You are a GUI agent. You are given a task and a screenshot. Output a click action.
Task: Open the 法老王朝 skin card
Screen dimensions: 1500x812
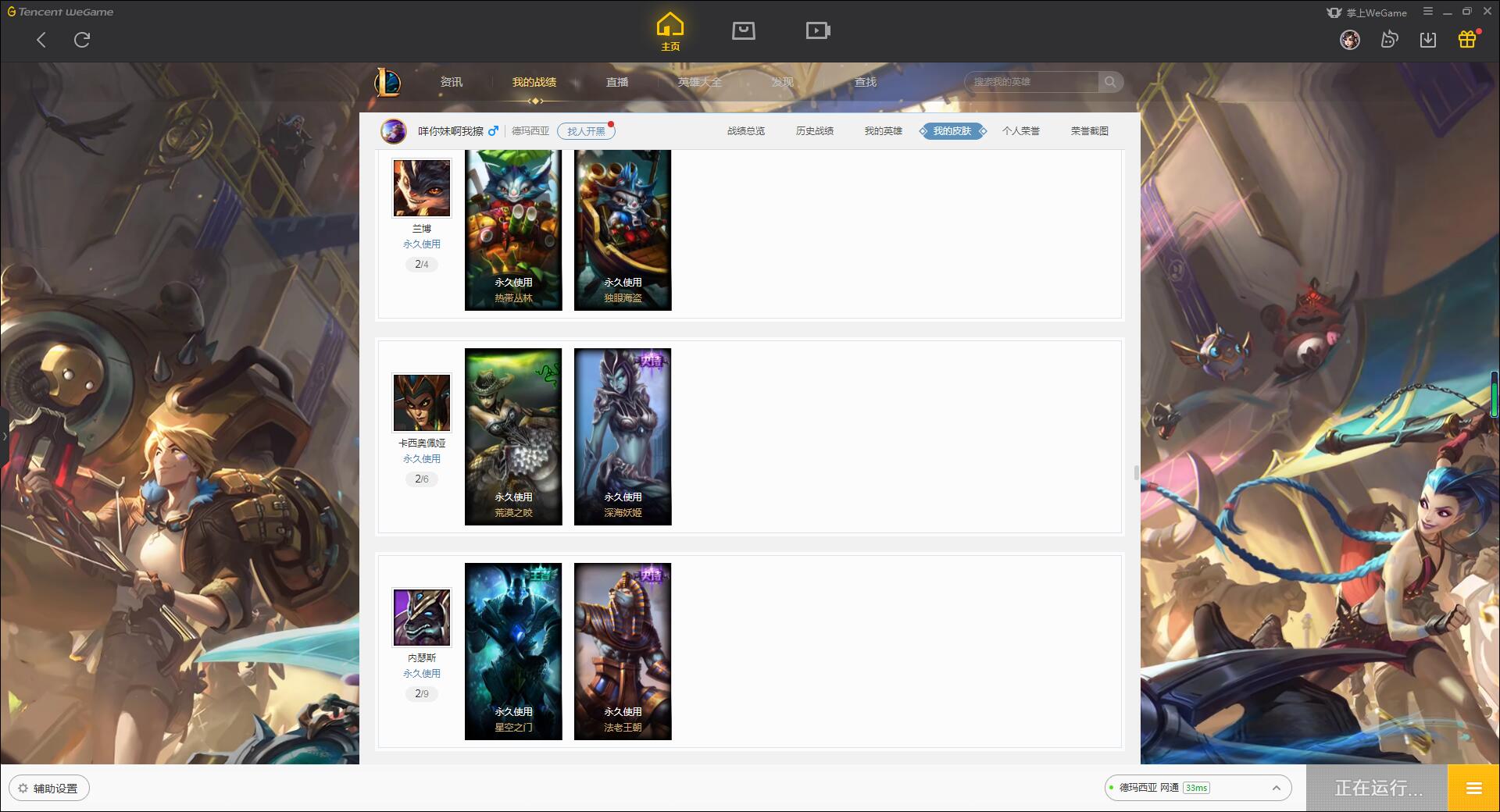click(623, 651)
